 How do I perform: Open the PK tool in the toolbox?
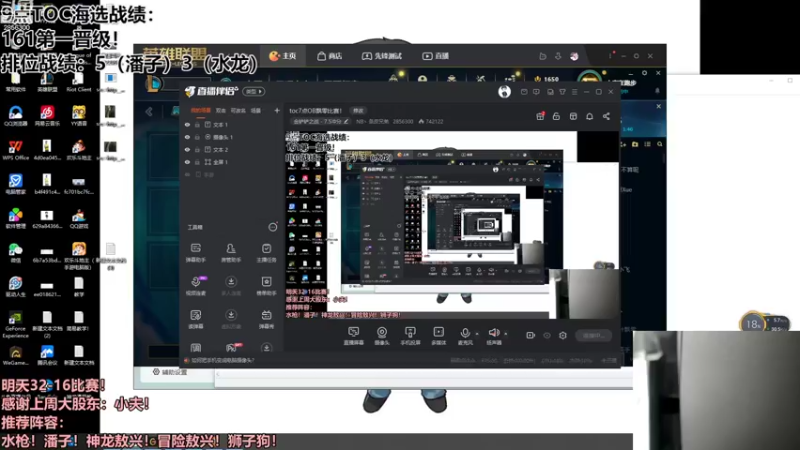pyautogui.click(x=232, y=348)
